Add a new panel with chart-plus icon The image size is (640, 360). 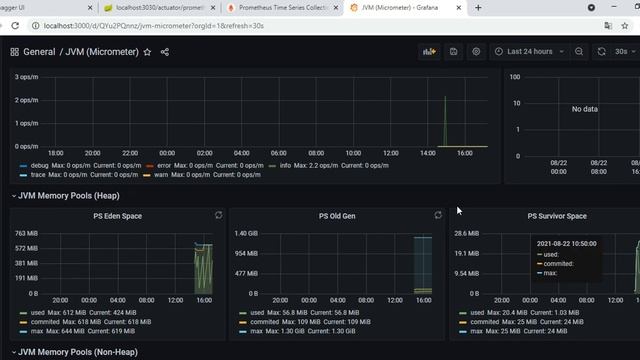pos(429,51)
